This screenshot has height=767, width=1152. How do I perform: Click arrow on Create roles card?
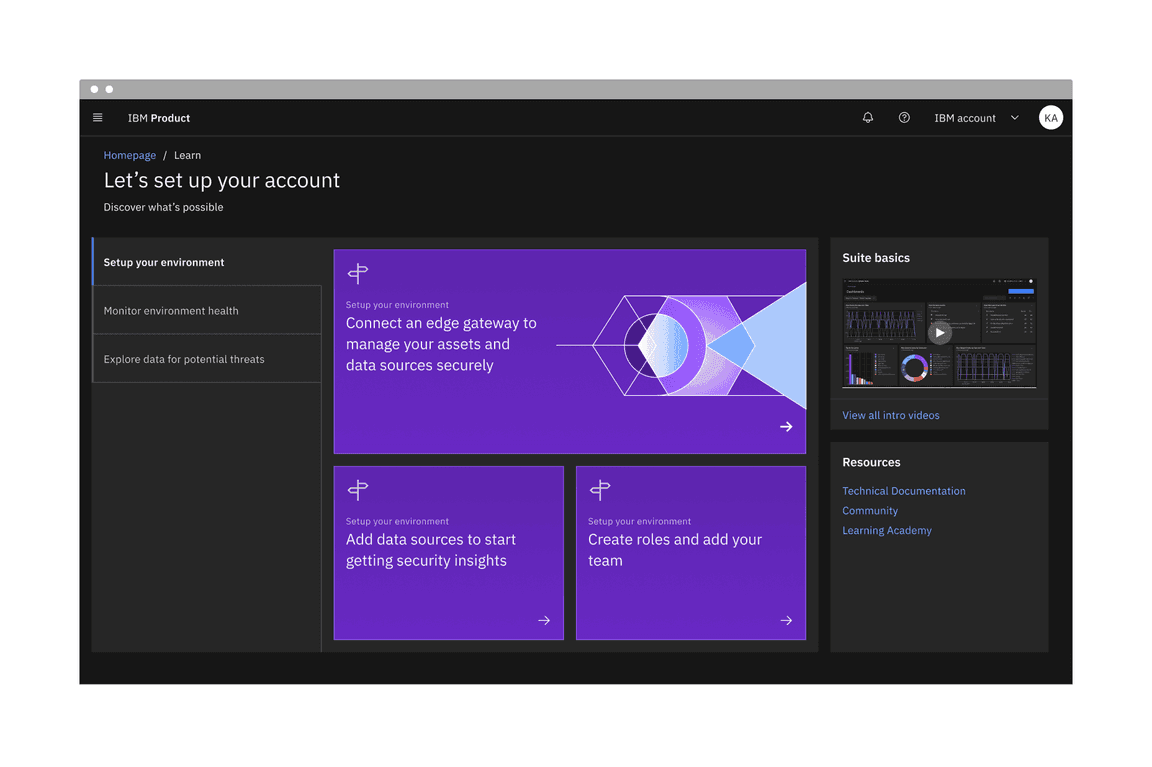coord(786,621)
